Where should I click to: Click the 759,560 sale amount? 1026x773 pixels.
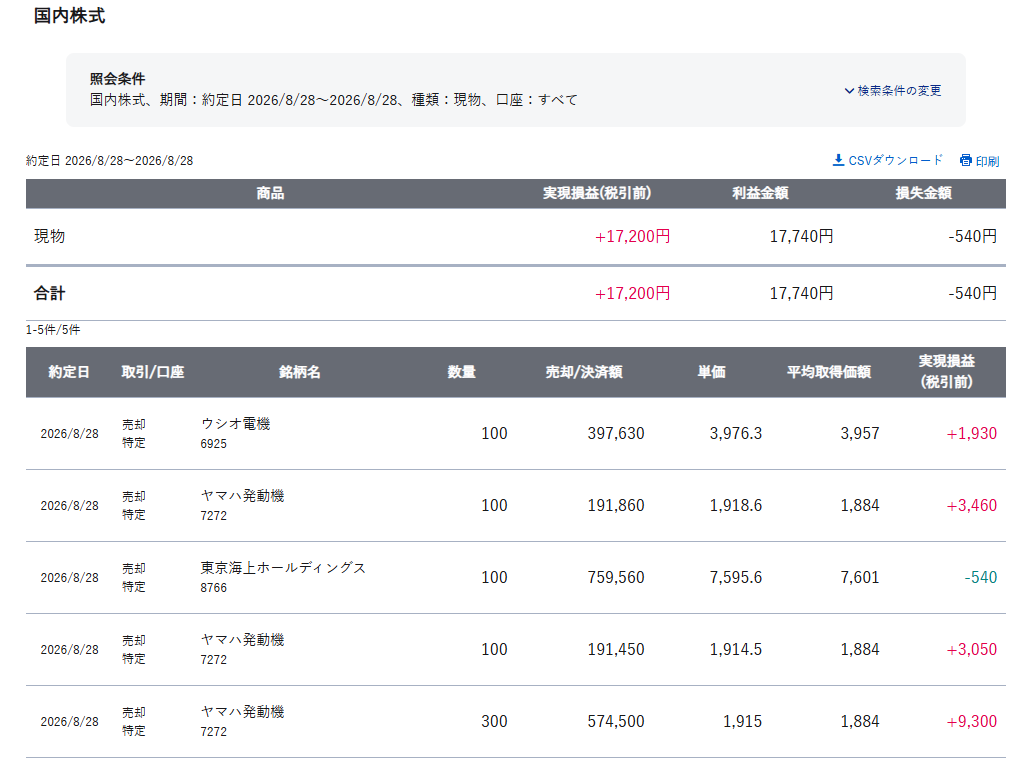pos(616,577)
